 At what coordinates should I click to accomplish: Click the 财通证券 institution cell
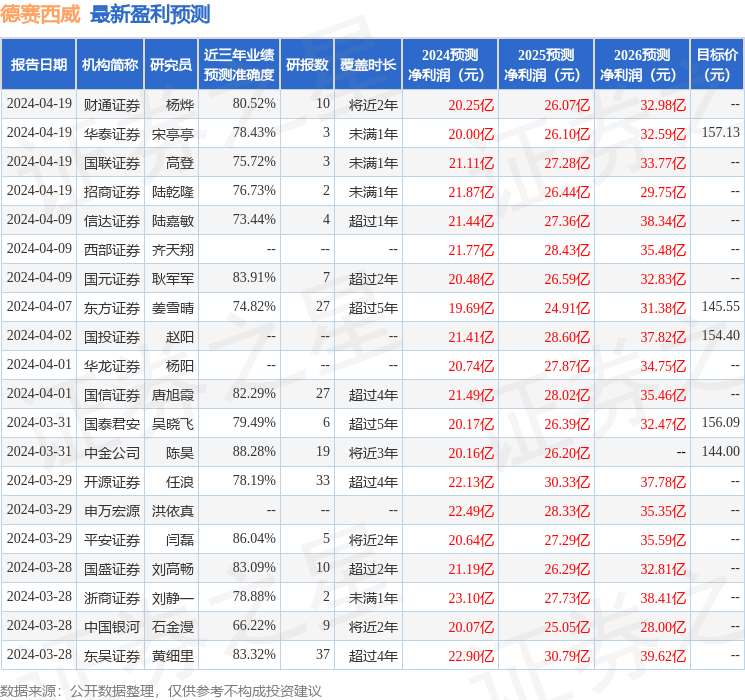pos(112,105)
